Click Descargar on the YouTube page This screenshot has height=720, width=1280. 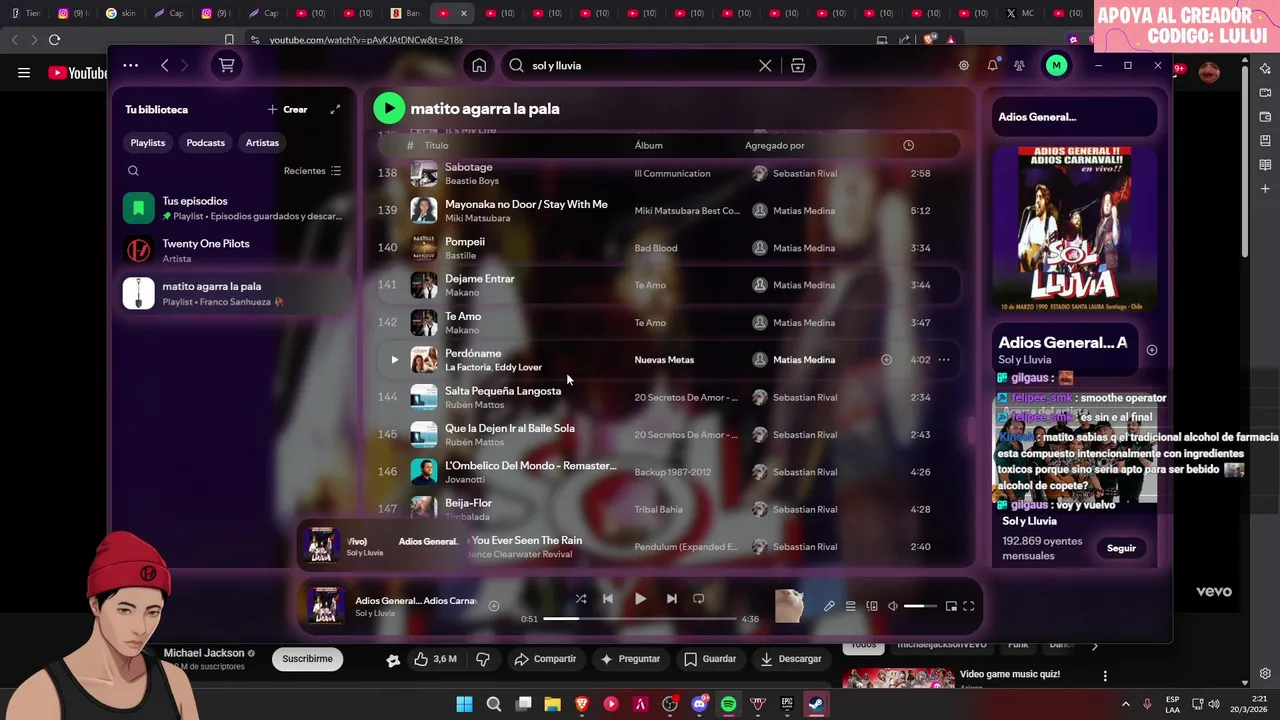791,659
